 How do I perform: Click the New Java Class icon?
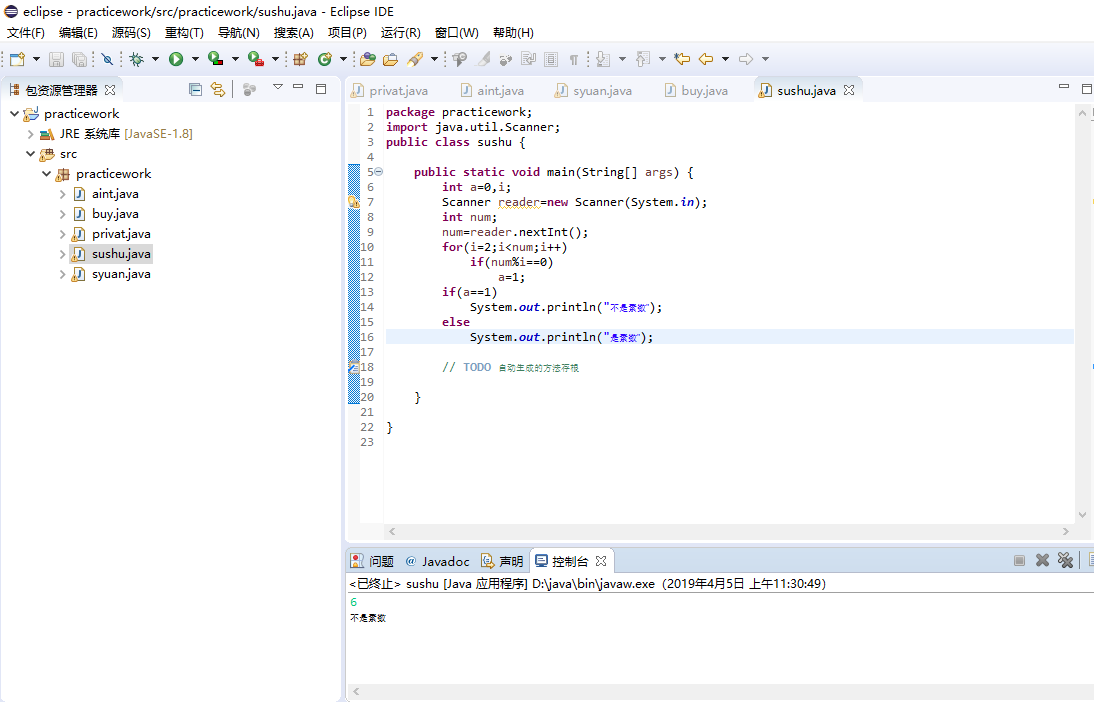coord(324,59)
